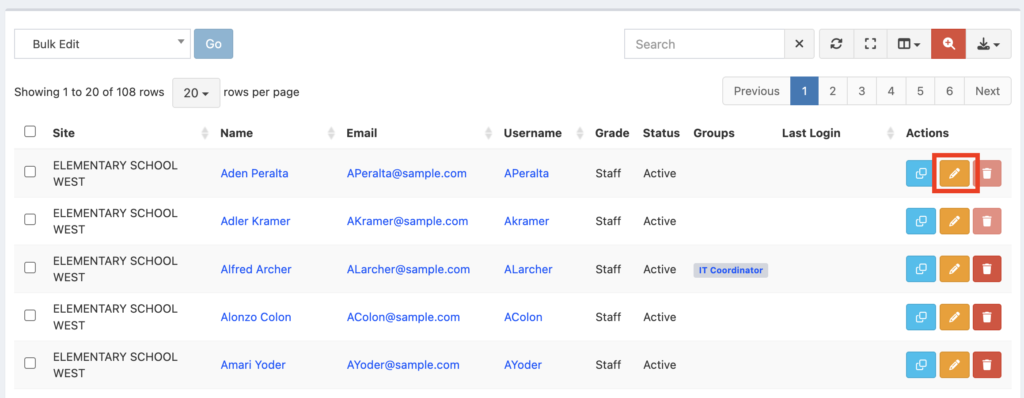Refresh the user table
Viewport: 1024px width, 398px height.
[836, 44]
